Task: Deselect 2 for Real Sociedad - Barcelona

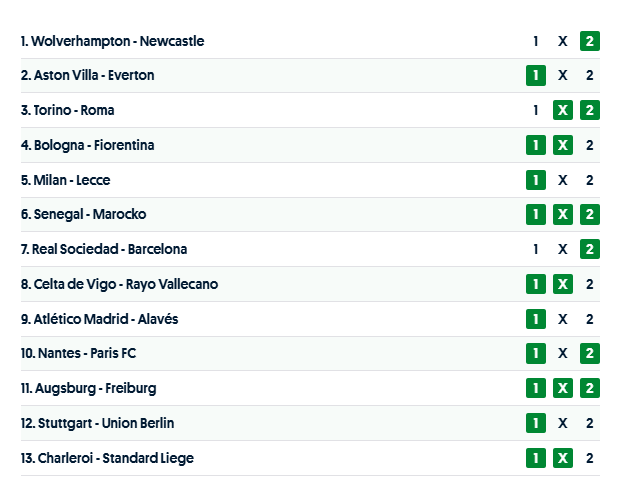Action: (x=590, y=249)
